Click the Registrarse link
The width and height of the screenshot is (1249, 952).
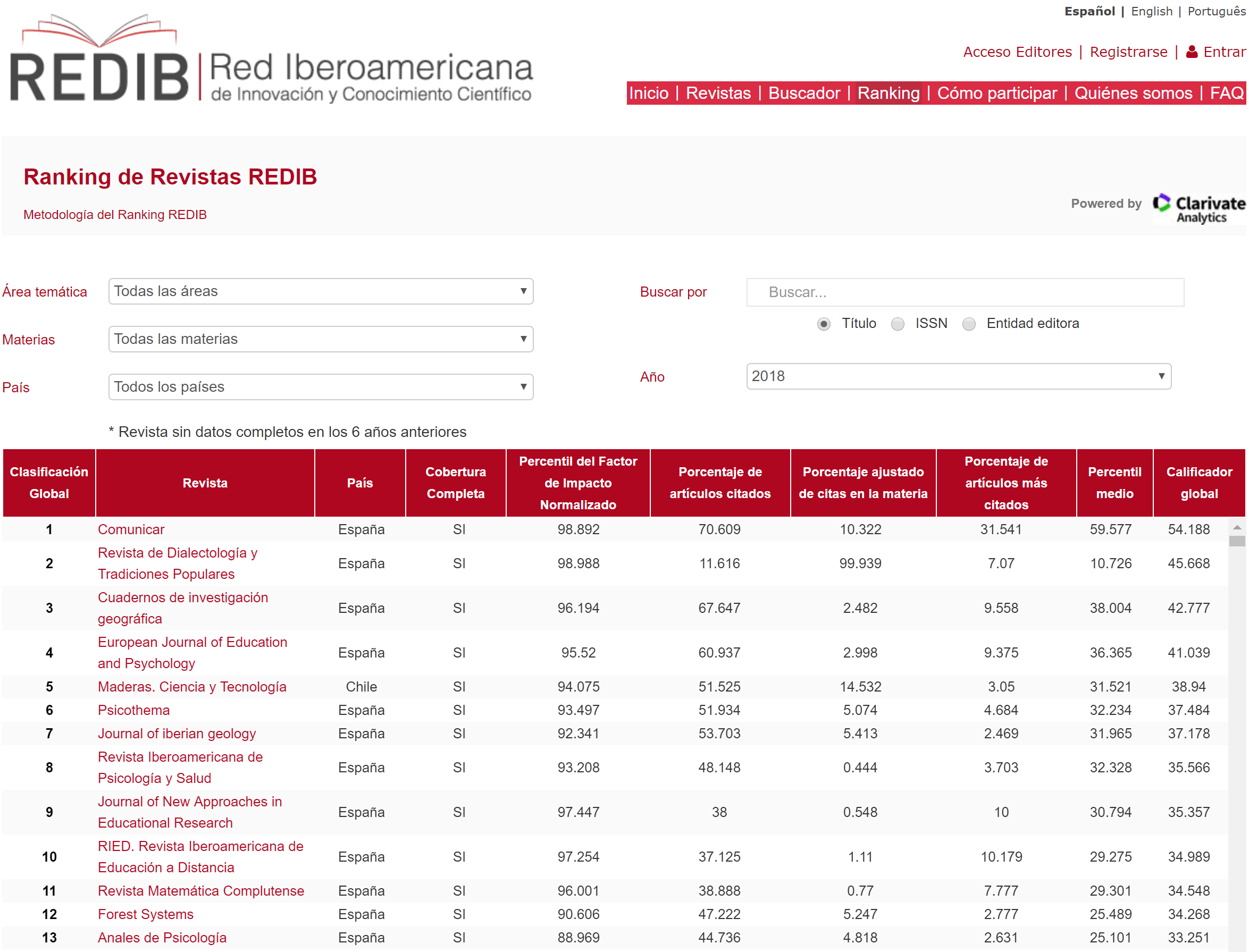(1128, 52)
